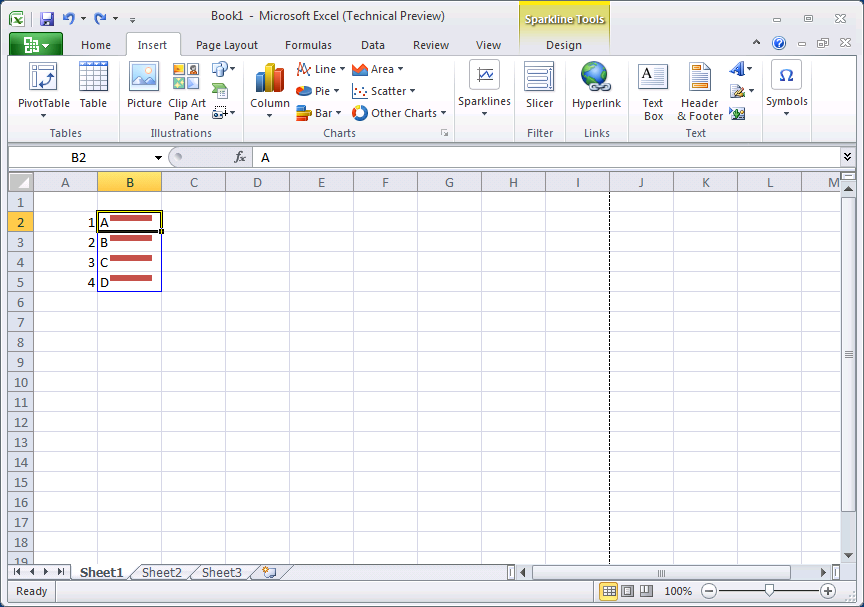Switch to the Review tab
Viewport: 864px width, 607px height.
[430, 45]
